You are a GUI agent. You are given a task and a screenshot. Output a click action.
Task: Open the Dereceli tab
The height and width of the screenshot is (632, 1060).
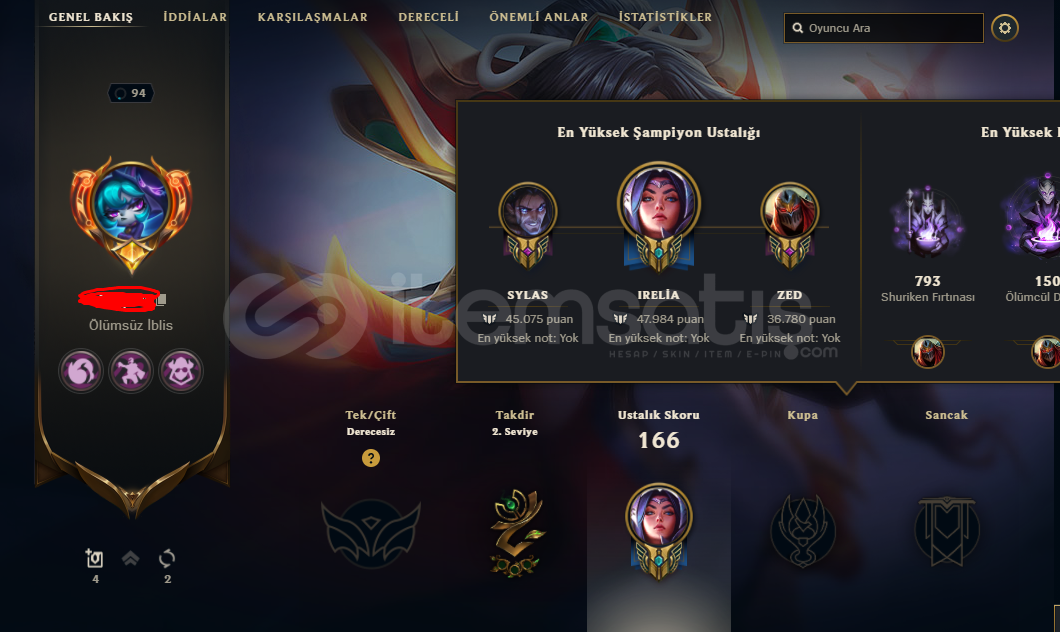click(x=429, y=17)
